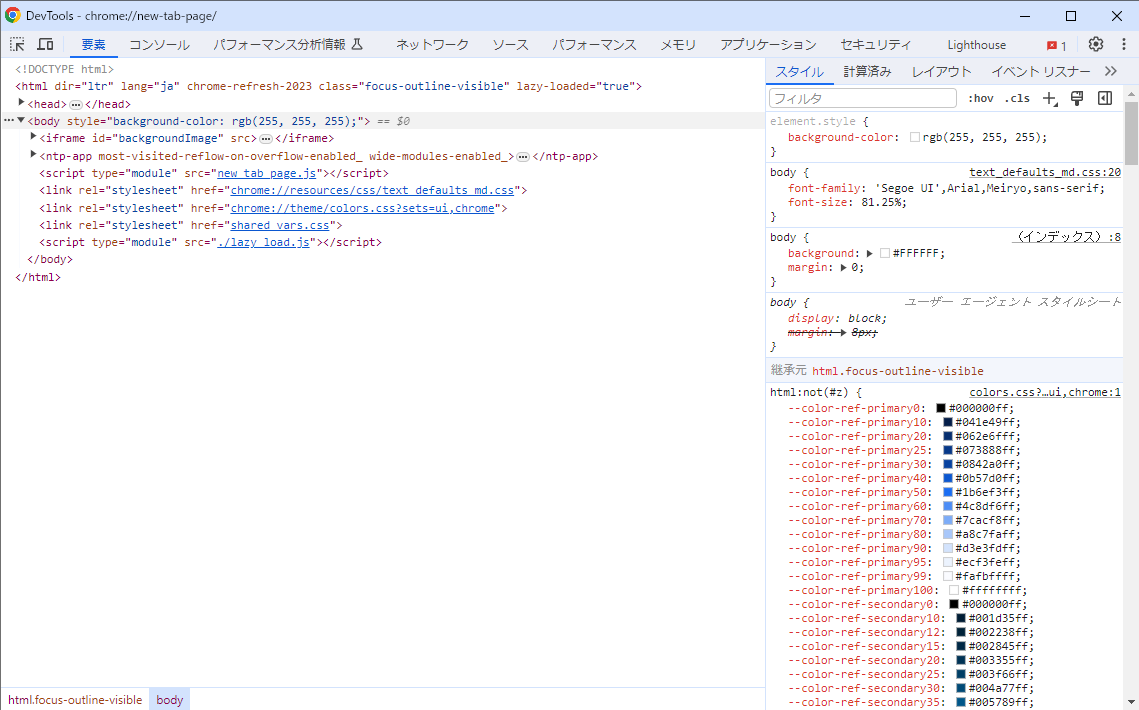Viewport: 1139px width, 710px height.
Task: Open the ソース tab
Action: [511, 44]
